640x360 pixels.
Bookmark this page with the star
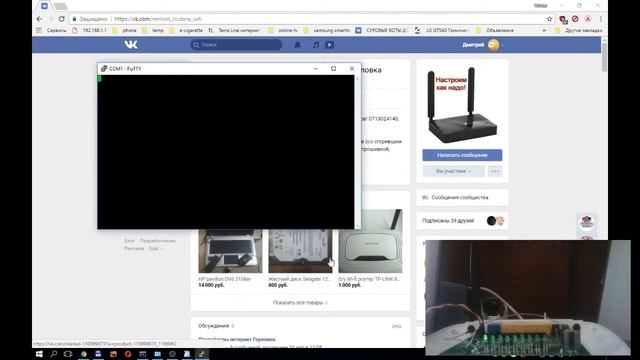click(549, 19)
